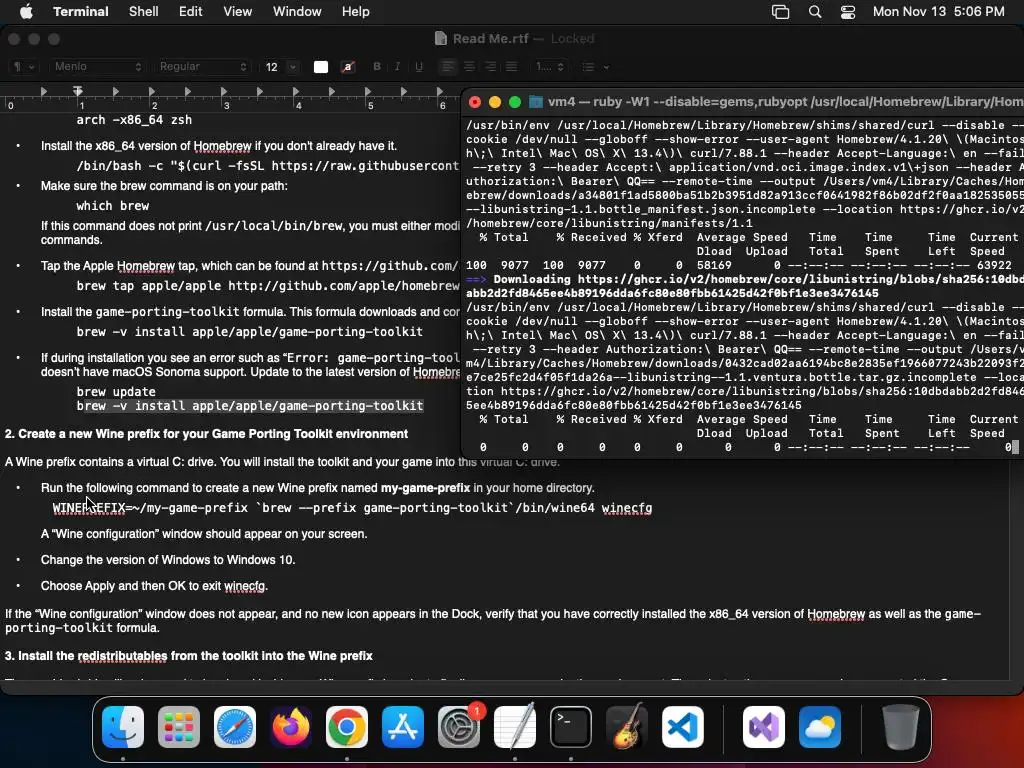Open Stage Manager from menu bar
Viewport: 1024px width, 768px height.
click(x=780, y=11)
